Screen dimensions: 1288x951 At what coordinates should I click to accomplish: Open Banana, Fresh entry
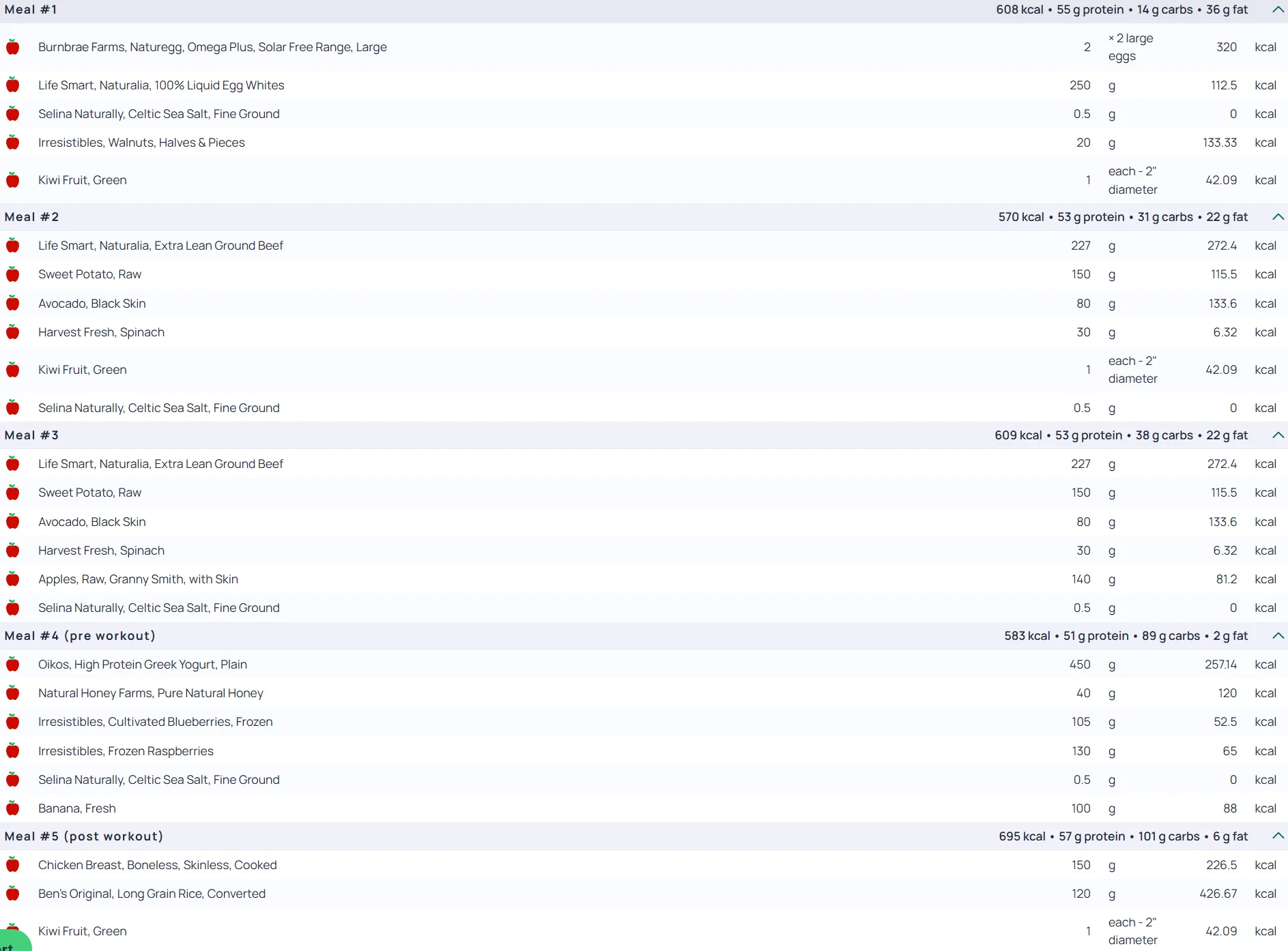pyautogui.click(x=77, y=808)
